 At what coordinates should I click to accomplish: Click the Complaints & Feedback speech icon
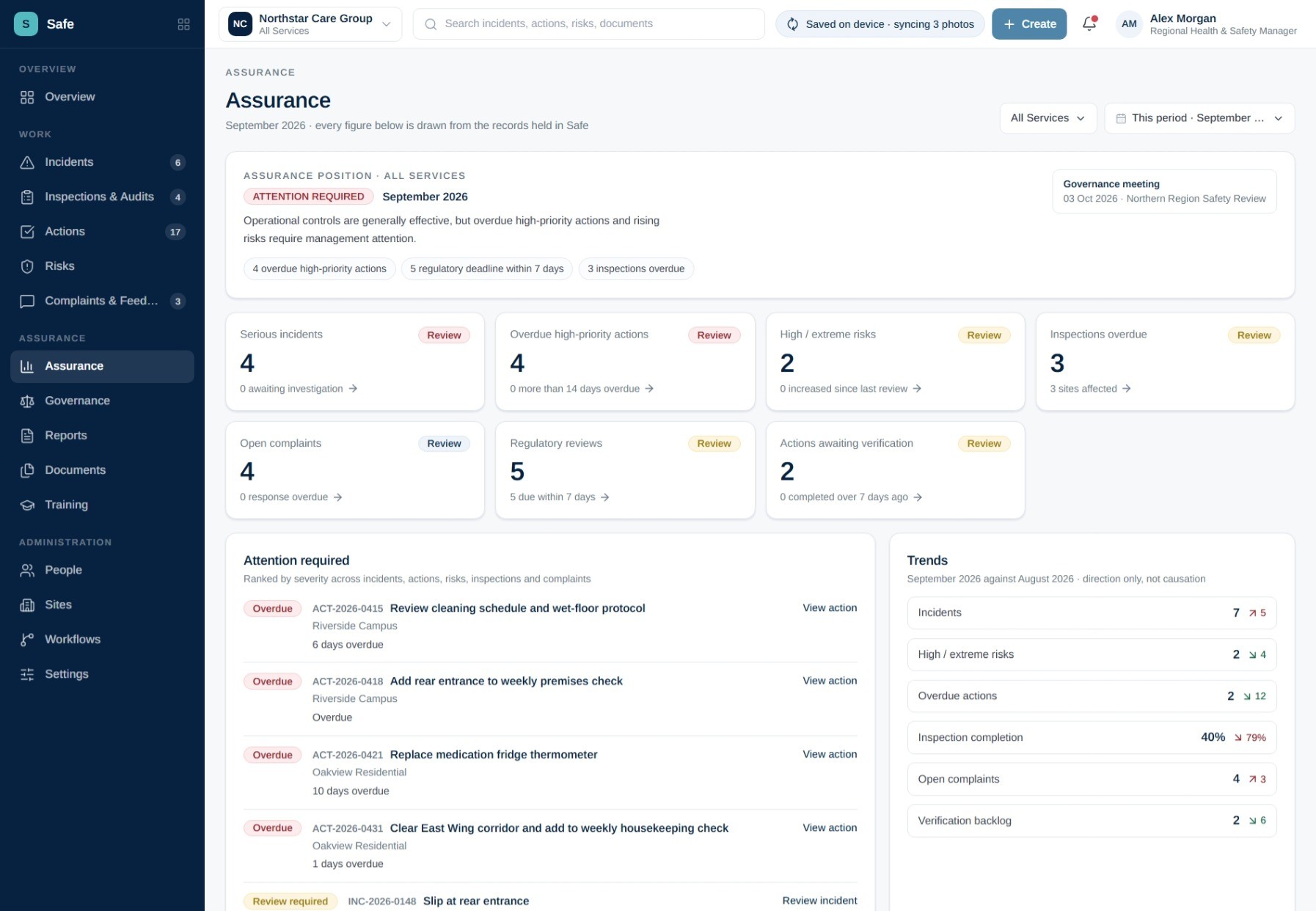27,301
